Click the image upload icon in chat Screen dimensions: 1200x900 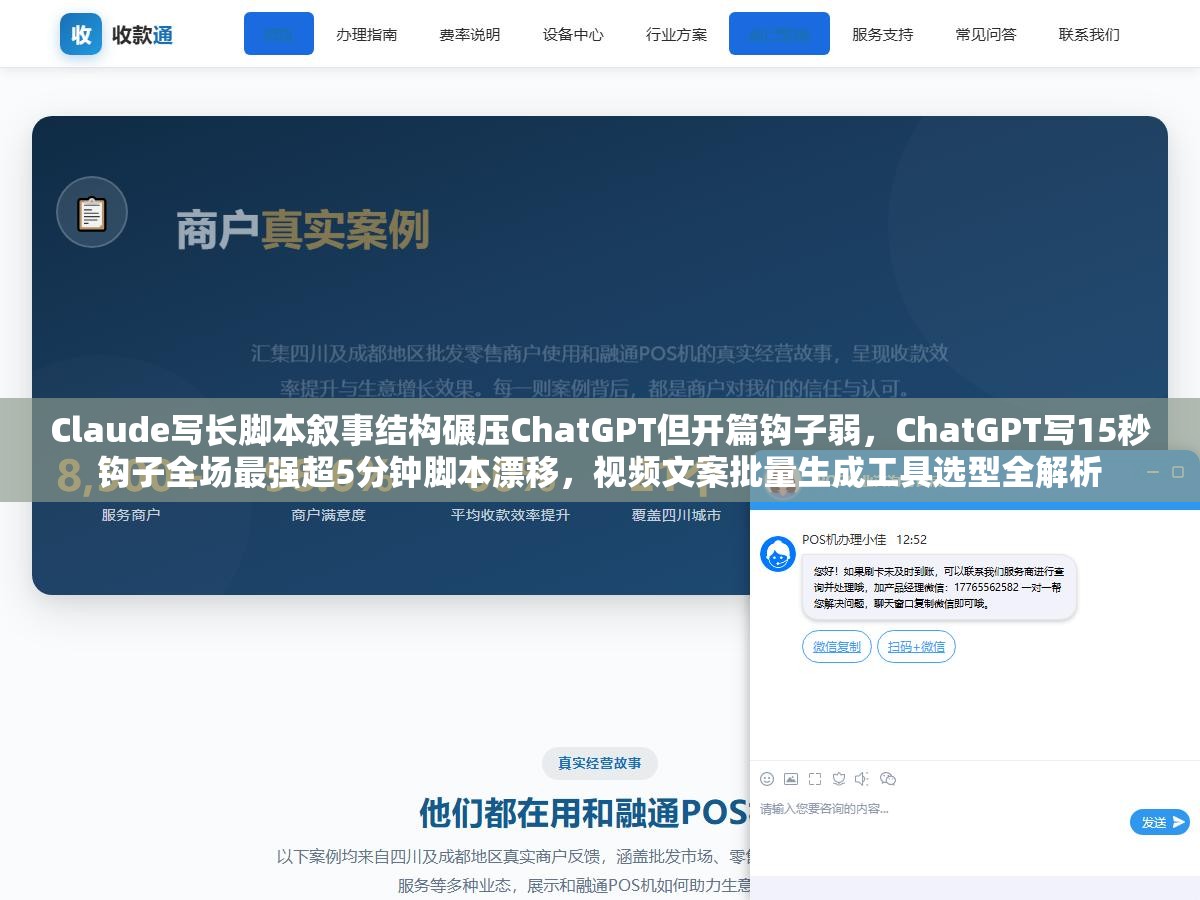point(791,778)
